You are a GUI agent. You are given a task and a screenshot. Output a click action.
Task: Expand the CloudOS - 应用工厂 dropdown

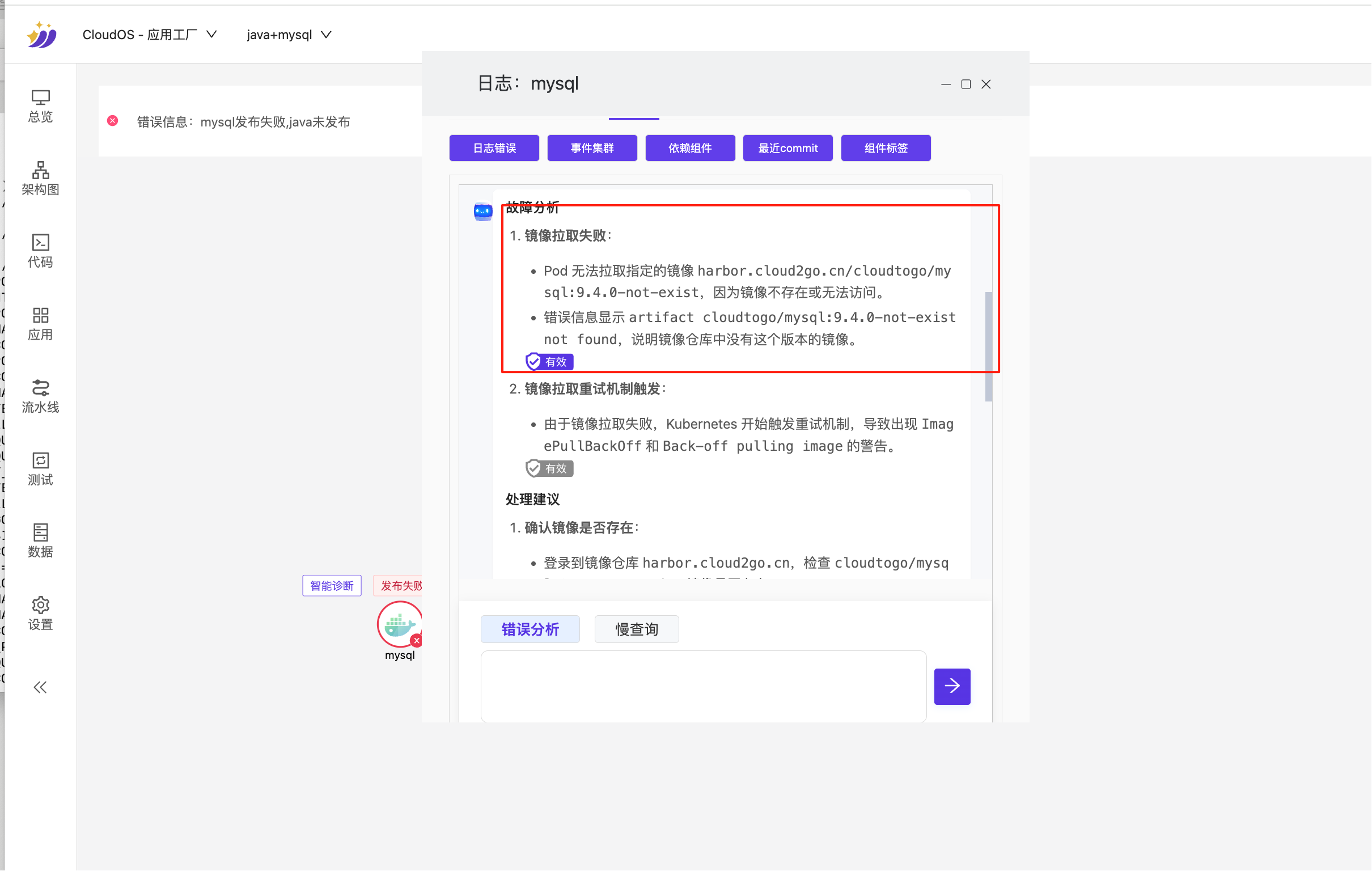149,35
